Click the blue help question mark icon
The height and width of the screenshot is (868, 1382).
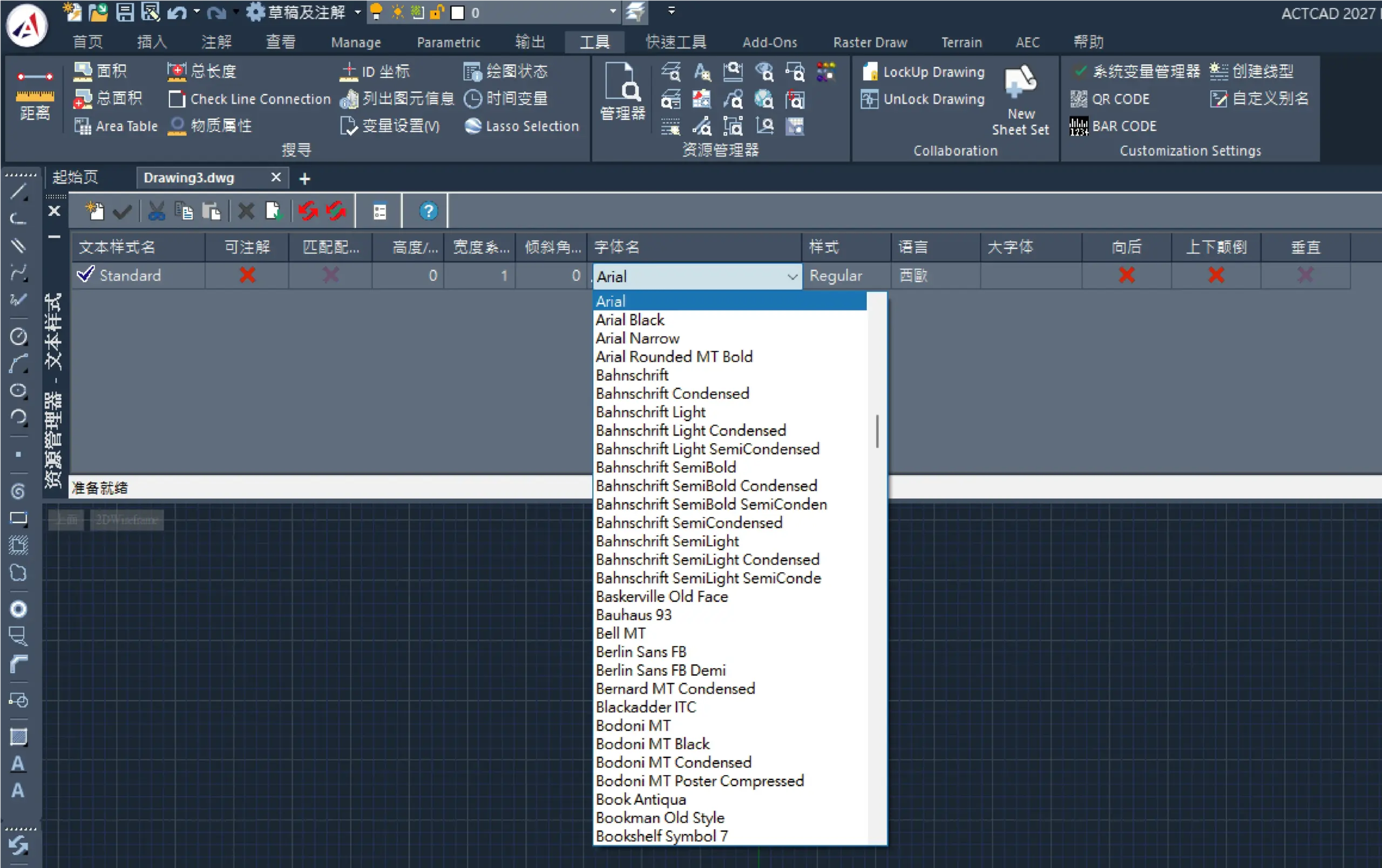click(x=428, y=211)
